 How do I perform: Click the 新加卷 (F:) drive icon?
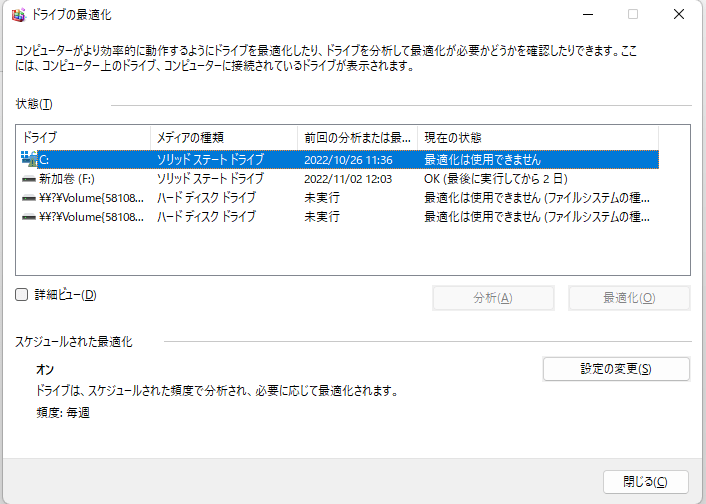pos(29,179)
